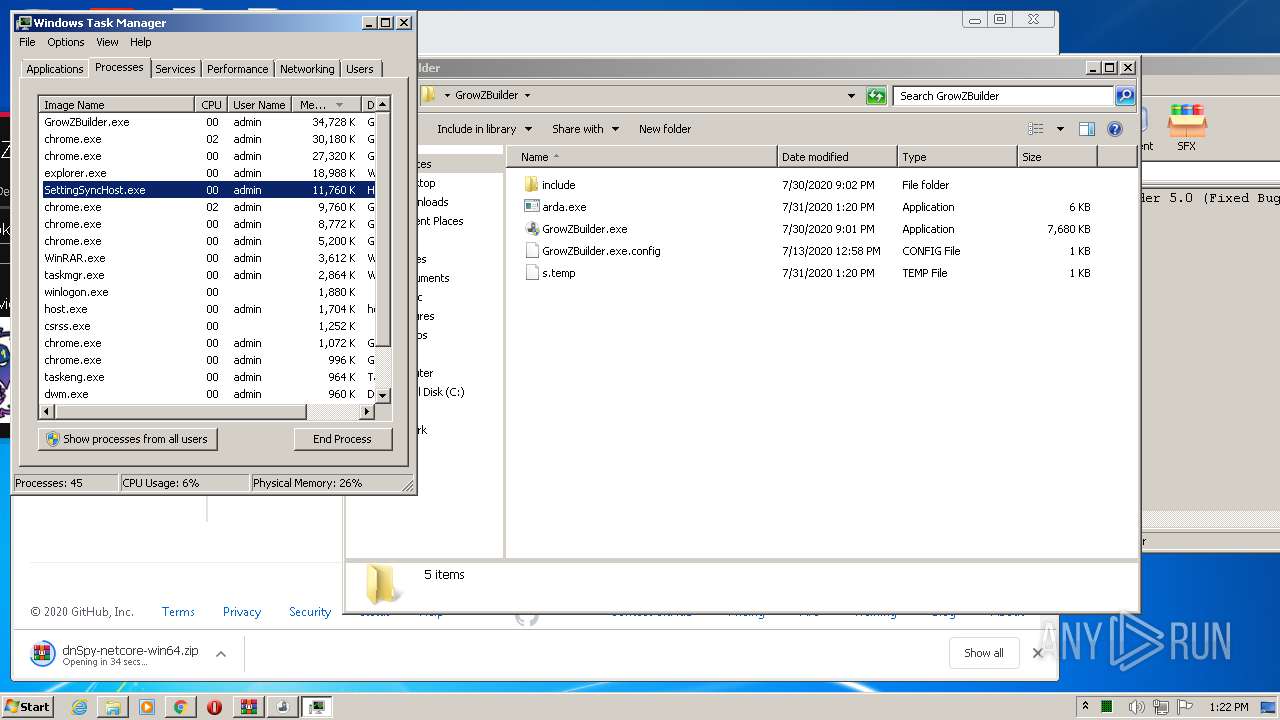Open the Include in library dropdown
1280x720 pixels.
click(484, 129)
